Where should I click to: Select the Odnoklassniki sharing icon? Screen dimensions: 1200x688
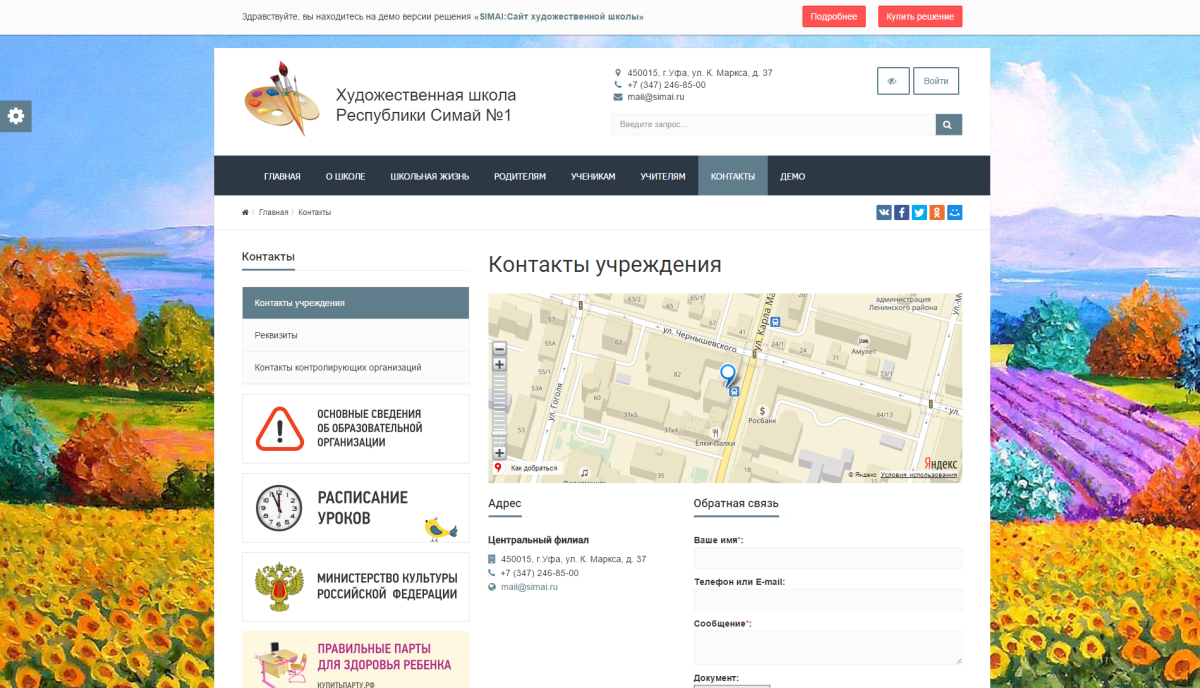[937, 212]
